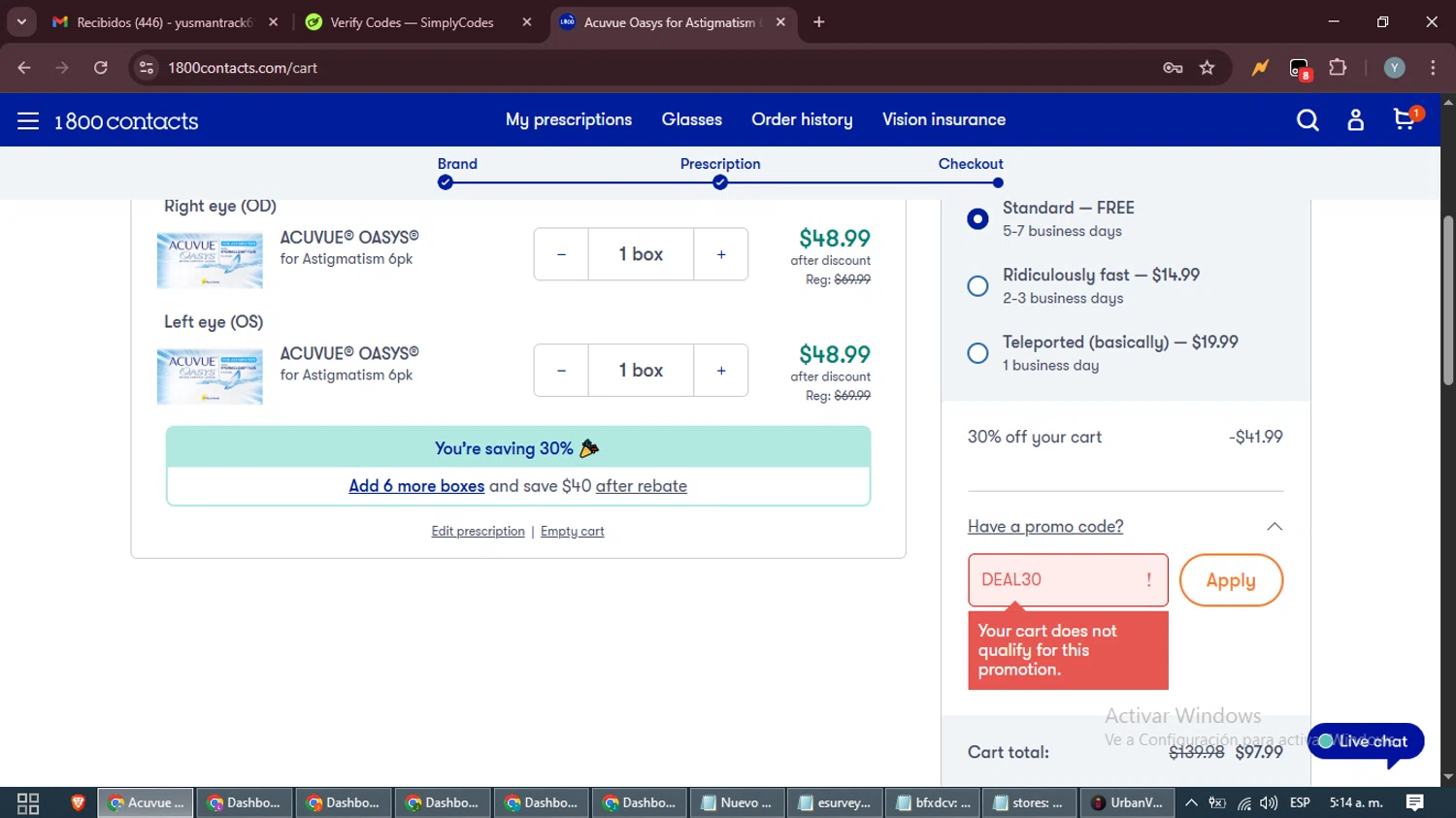Open UrbanV taskbar window
Image resolution: width=1456 pixels, height=818 pixels.
pos(1127,802)
